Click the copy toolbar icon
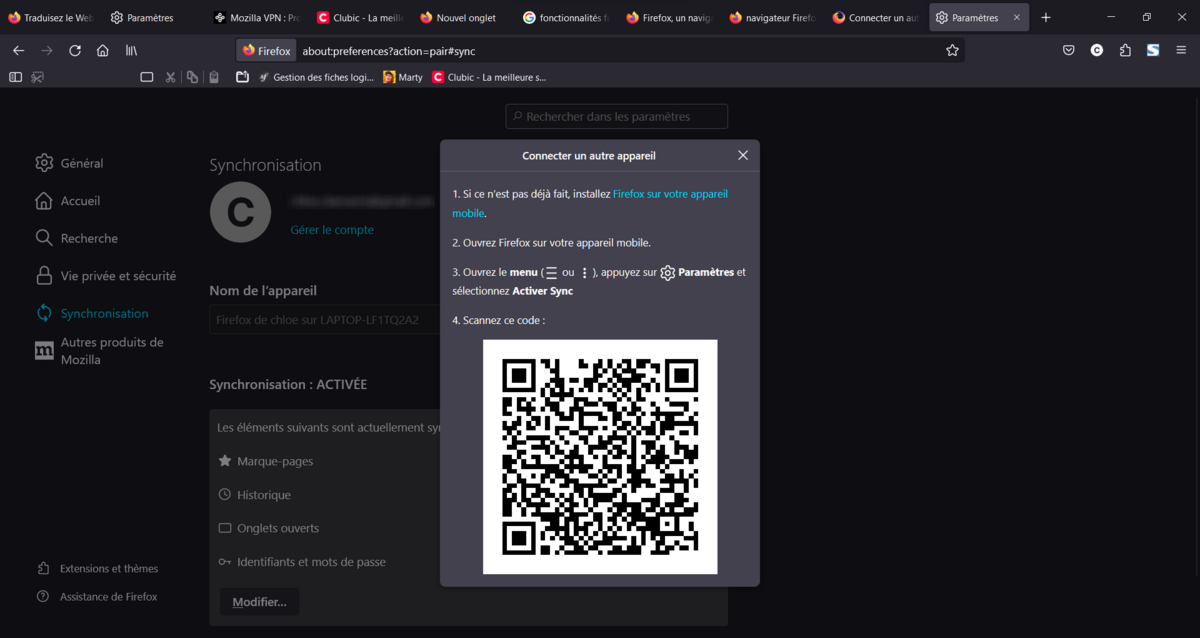This screenshot has width=1200, height=638. [x=192, y=77]
